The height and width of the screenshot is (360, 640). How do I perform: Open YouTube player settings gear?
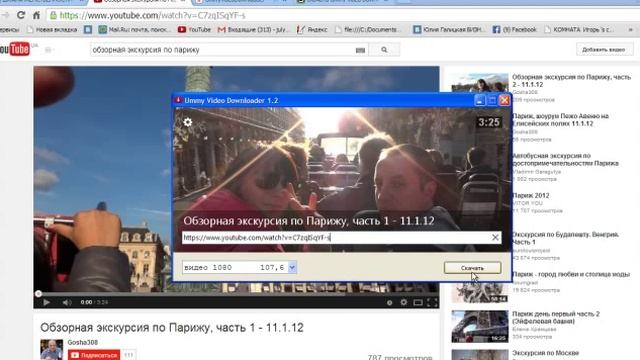(404, 302)
